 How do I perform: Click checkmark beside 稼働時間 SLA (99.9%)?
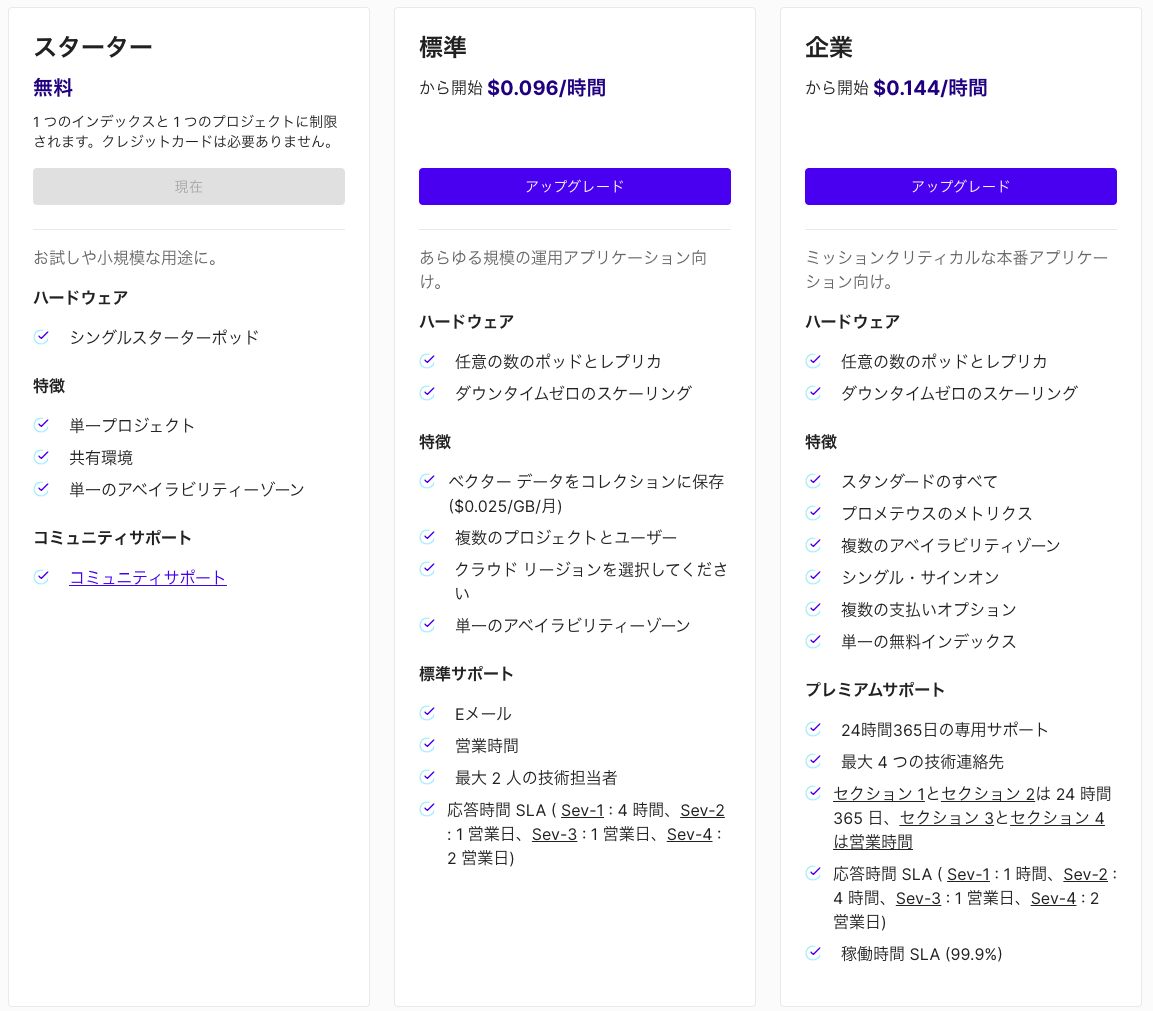click(814, 953)
